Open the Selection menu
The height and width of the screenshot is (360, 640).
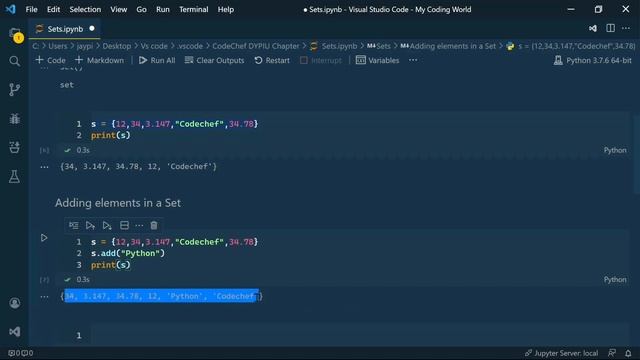coord(85,9)
